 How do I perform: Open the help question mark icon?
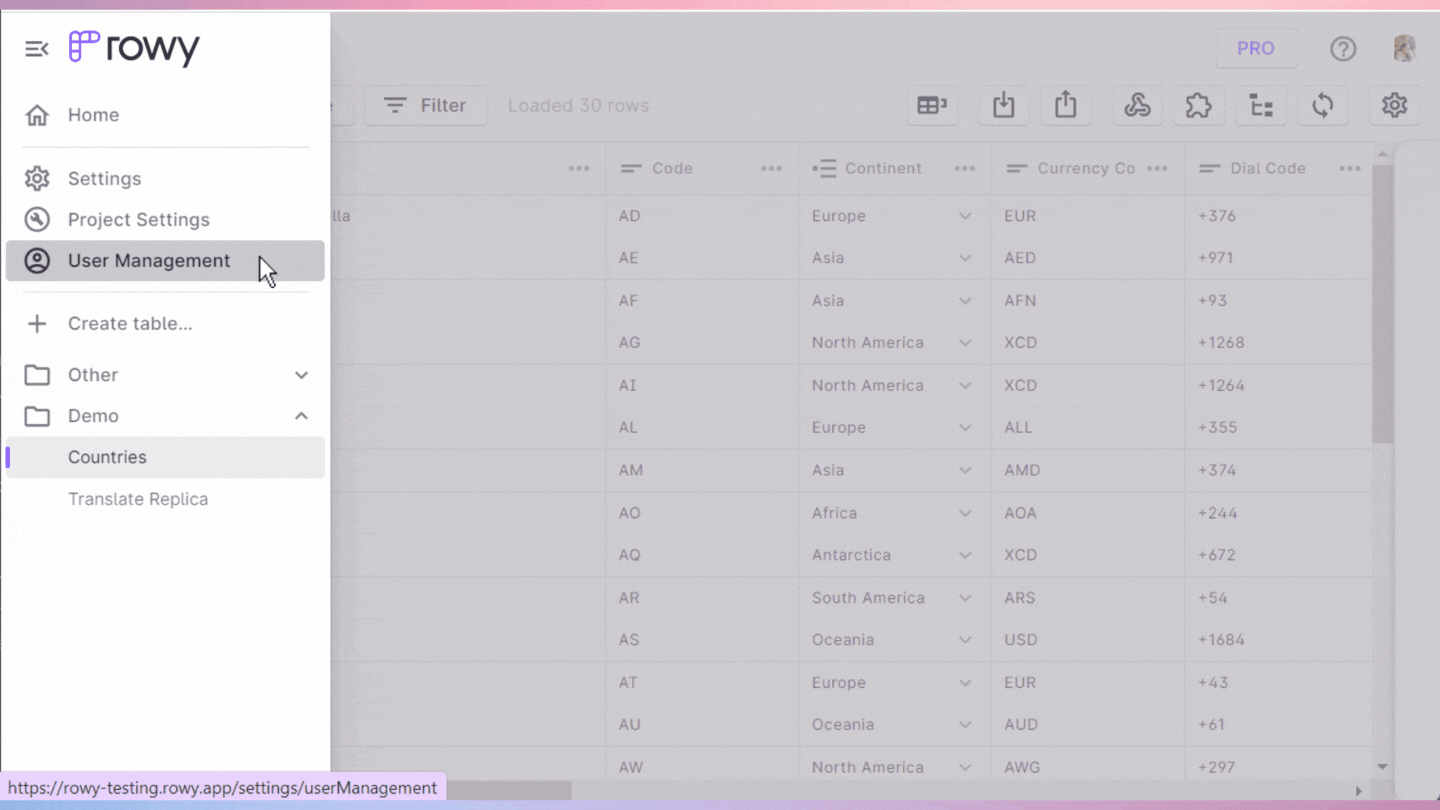1343,49
